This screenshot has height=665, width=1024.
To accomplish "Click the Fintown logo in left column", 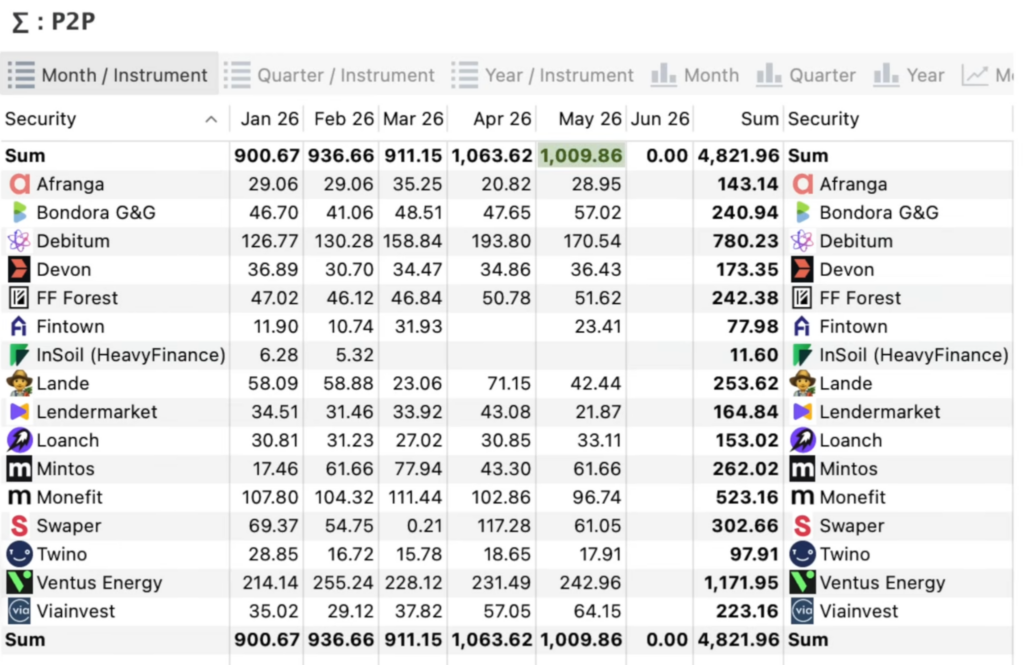I will (19, 326).
